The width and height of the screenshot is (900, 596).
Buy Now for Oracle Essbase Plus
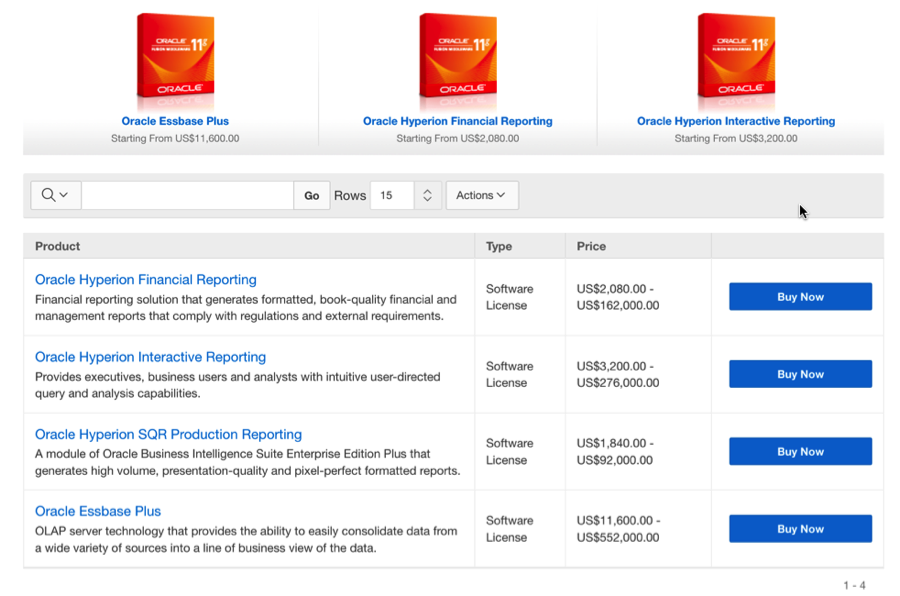[800, 529]
